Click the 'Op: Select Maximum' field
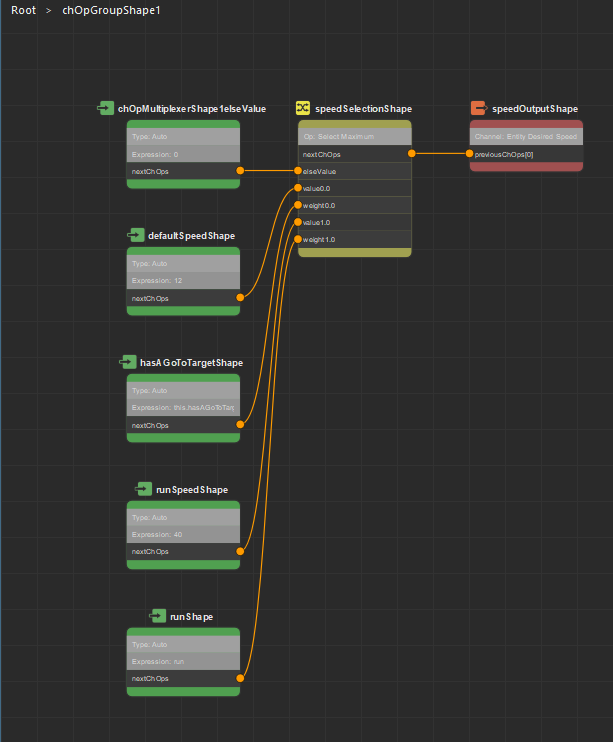 tap(355, 137)
